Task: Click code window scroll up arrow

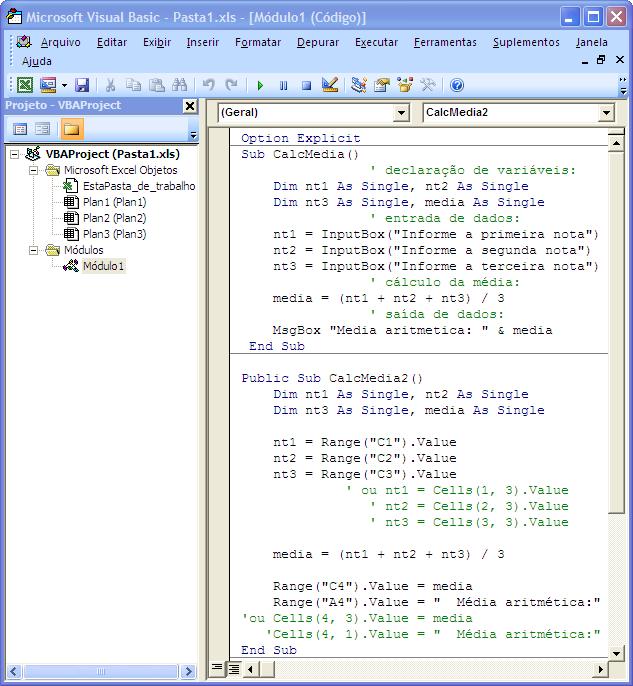Action: (616, 143)
